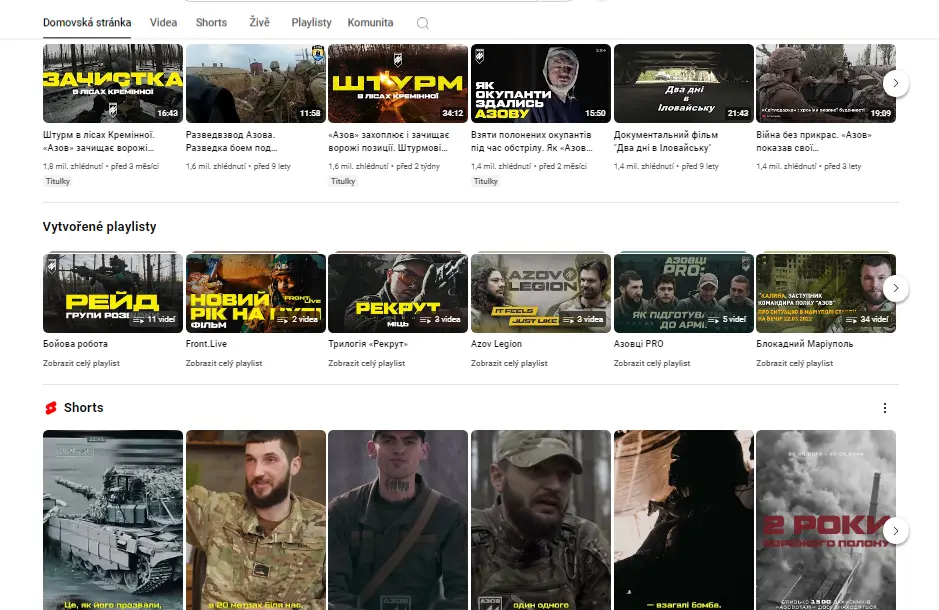Image resolution: width=939 pixels, height=610 pixels.
Task: Zobrazit celý playlist under Бойова робота
Action: pos(81,363)
